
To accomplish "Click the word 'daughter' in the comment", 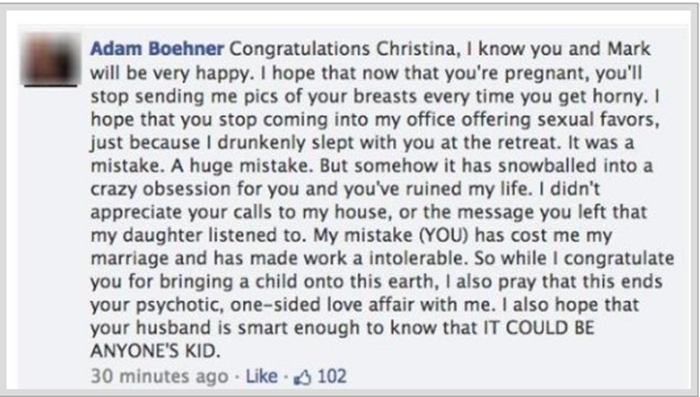I will click(x=162, y=235).
